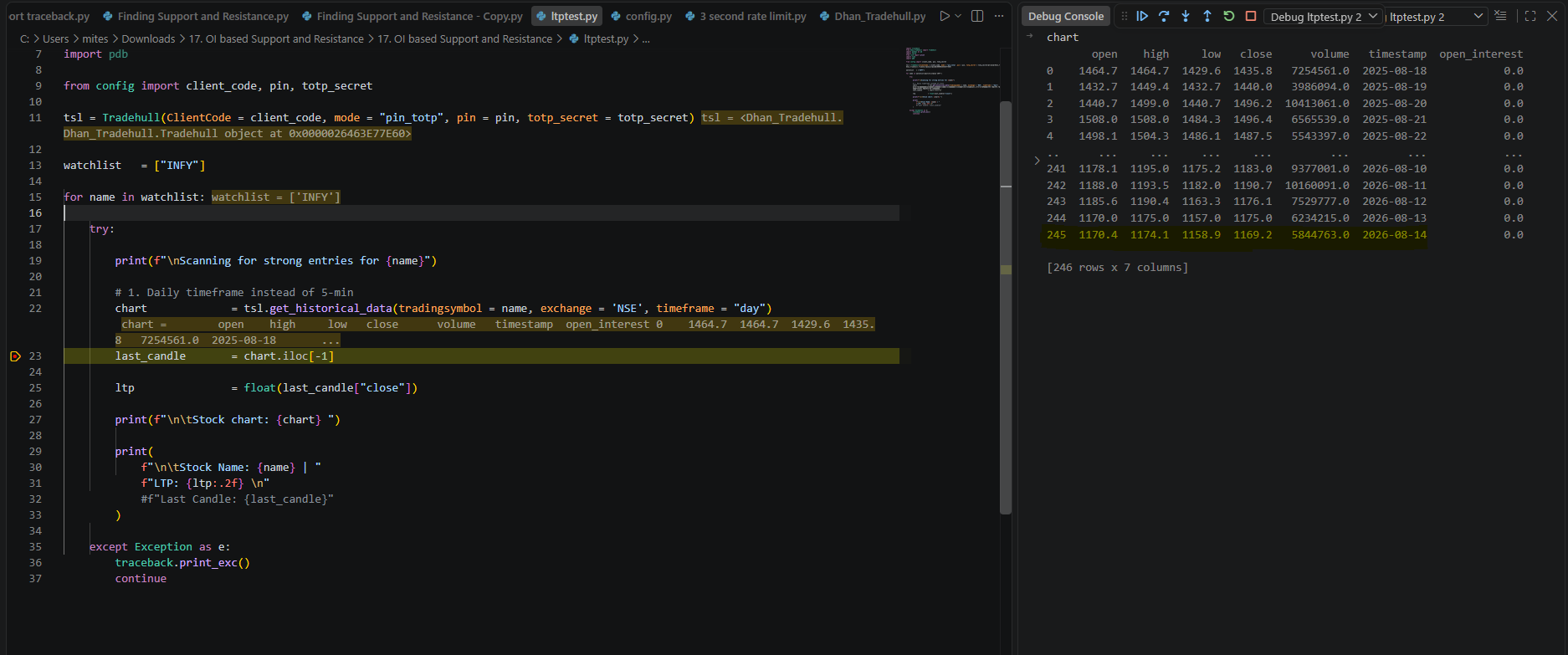Screen dimensions: 1568x655
Task: Click the code minimap preview
Action: pyautogui.click(x=952, y=82)
